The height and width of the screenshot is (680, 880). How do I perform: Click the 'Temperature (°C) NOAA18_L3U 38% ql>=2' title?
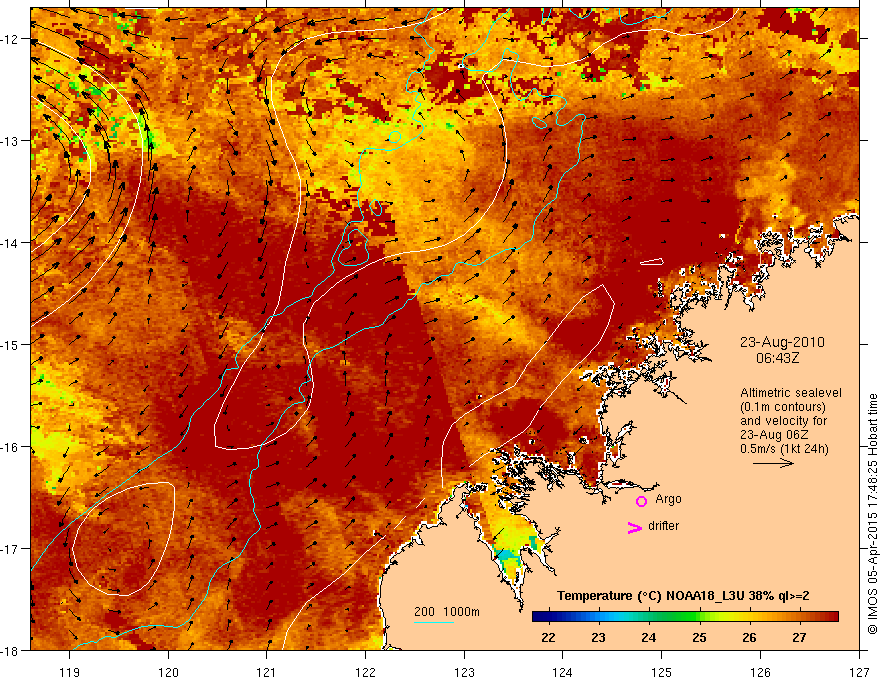click(x=683, y=596)
